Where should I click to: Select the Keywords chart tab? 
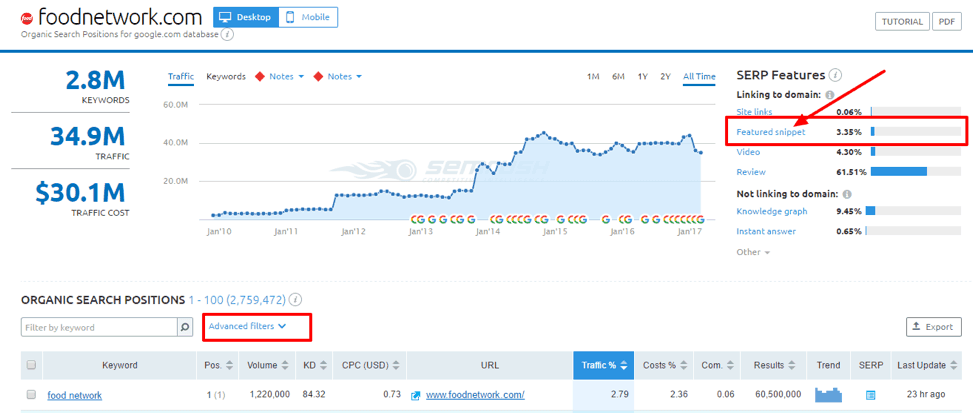coord(226,77)
